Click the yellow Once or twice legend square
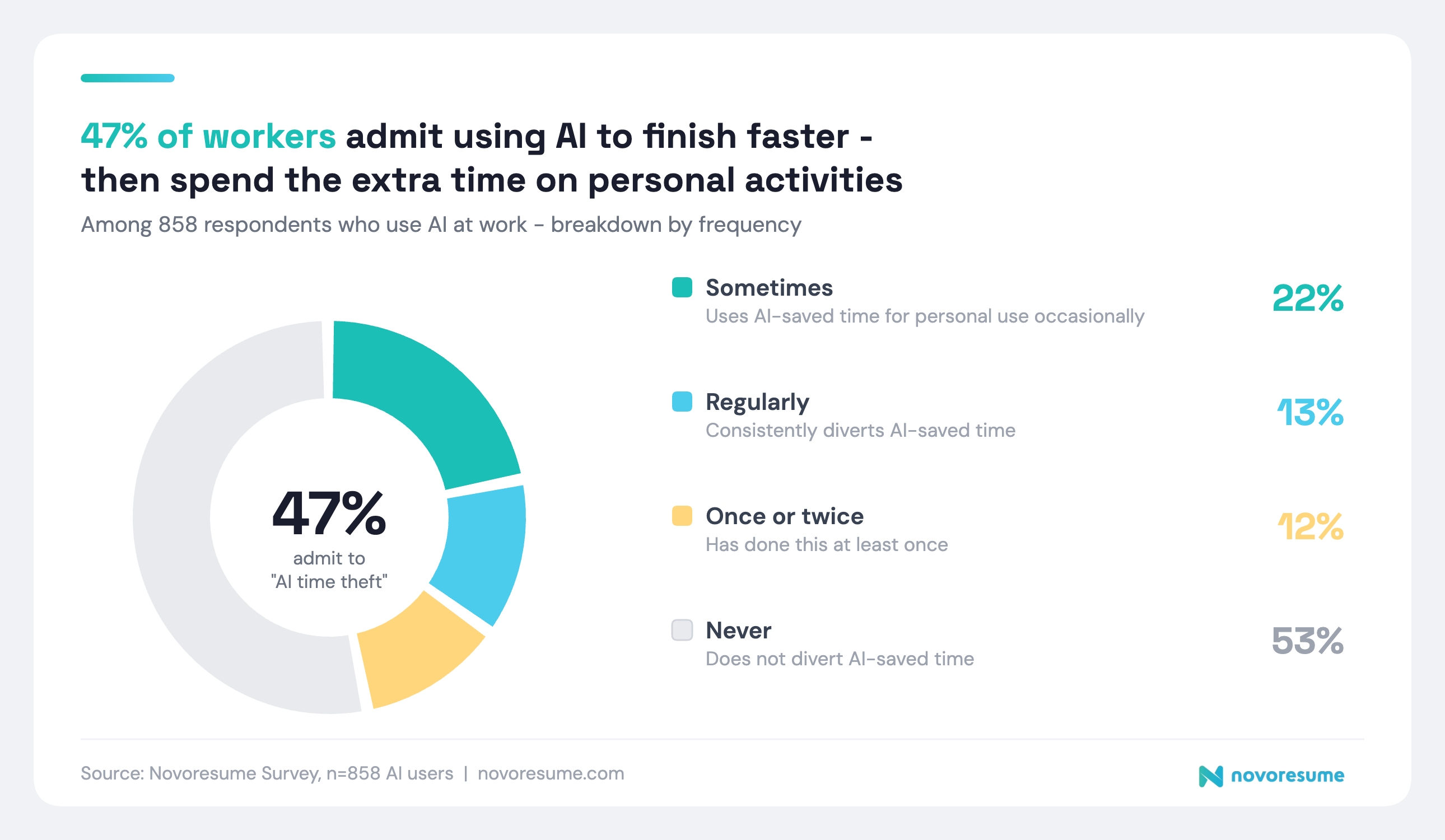The image size is (1445, 840). [682, 515]
